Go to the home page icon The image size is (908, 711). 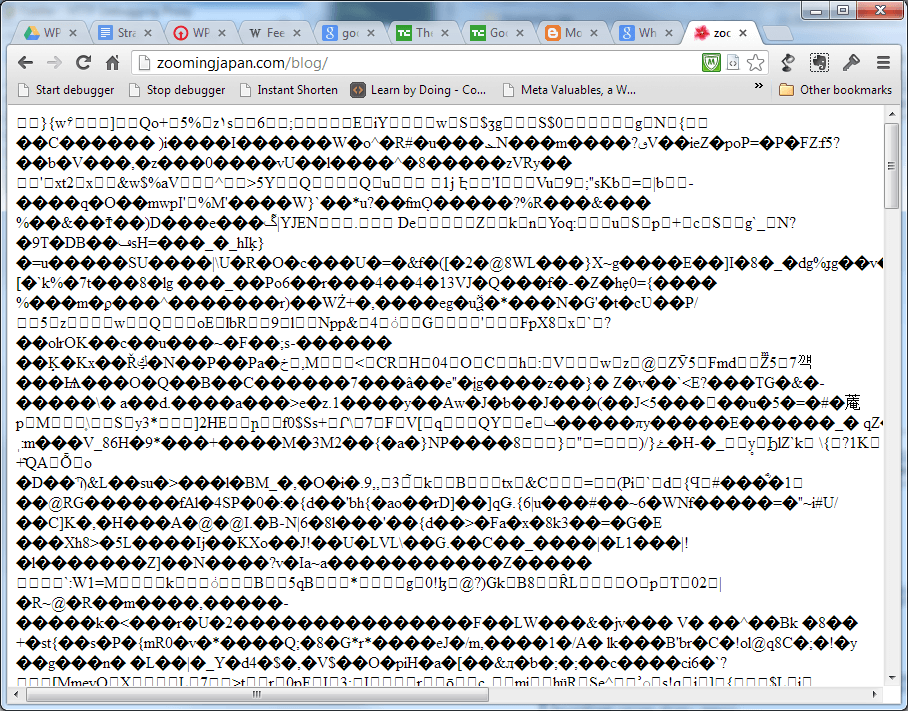tap(113, 63)
